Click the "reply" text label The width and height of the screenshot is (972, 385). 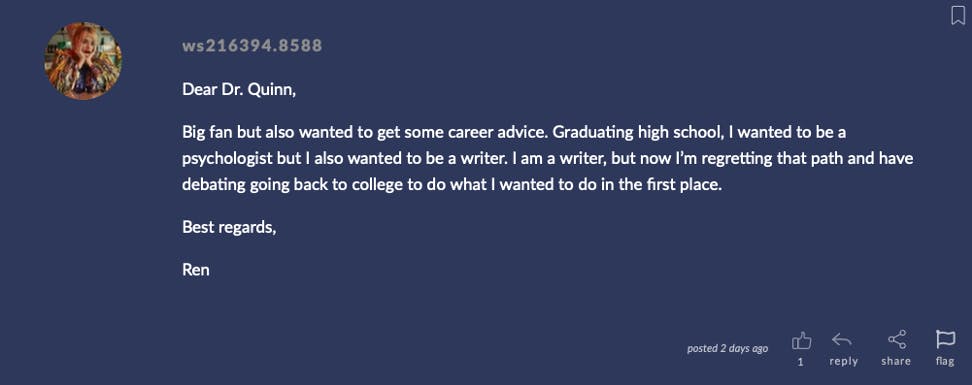(x=844, y=361)
